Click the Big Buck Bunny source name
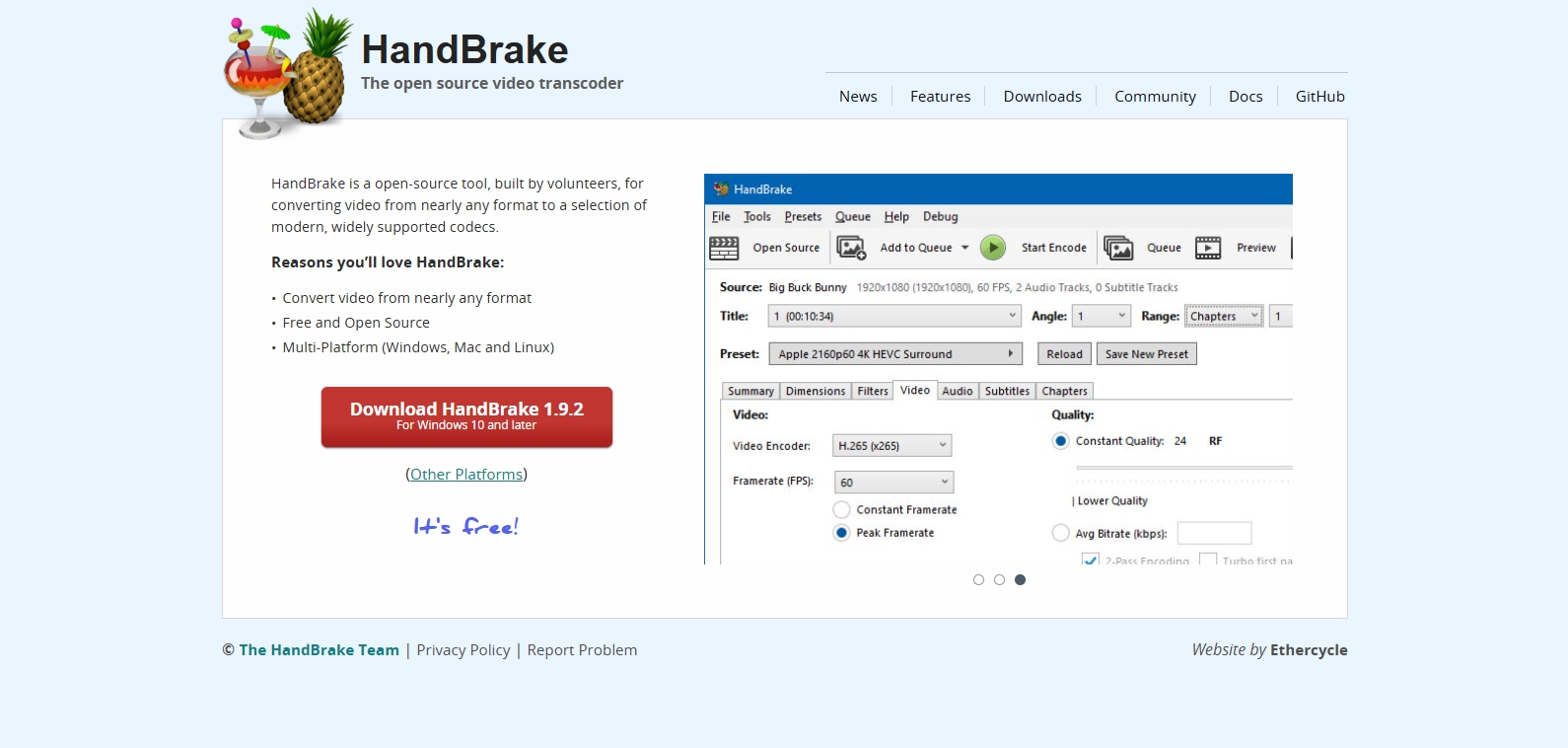Image resolution: width=1568 pixels, height=748 pixels. (x=808, y=288)
